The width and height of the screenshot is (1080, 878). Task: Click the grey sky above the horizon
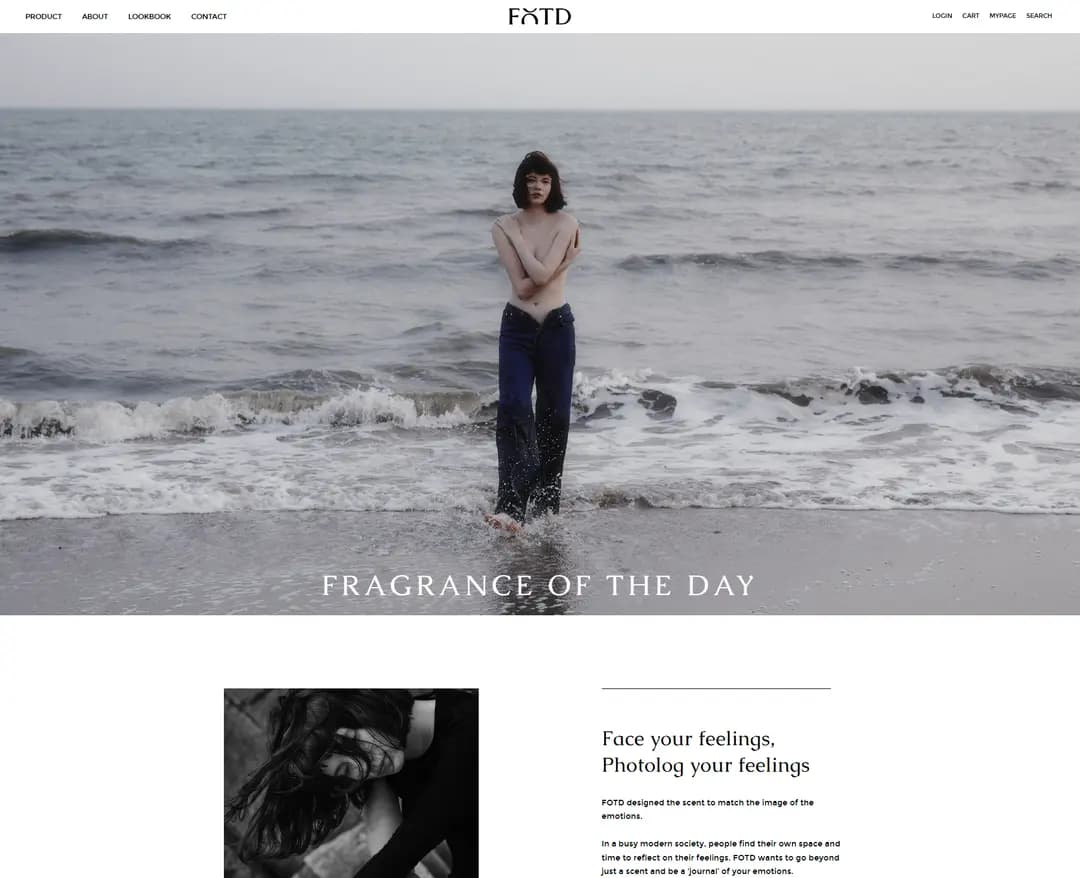tap(540, 70)
